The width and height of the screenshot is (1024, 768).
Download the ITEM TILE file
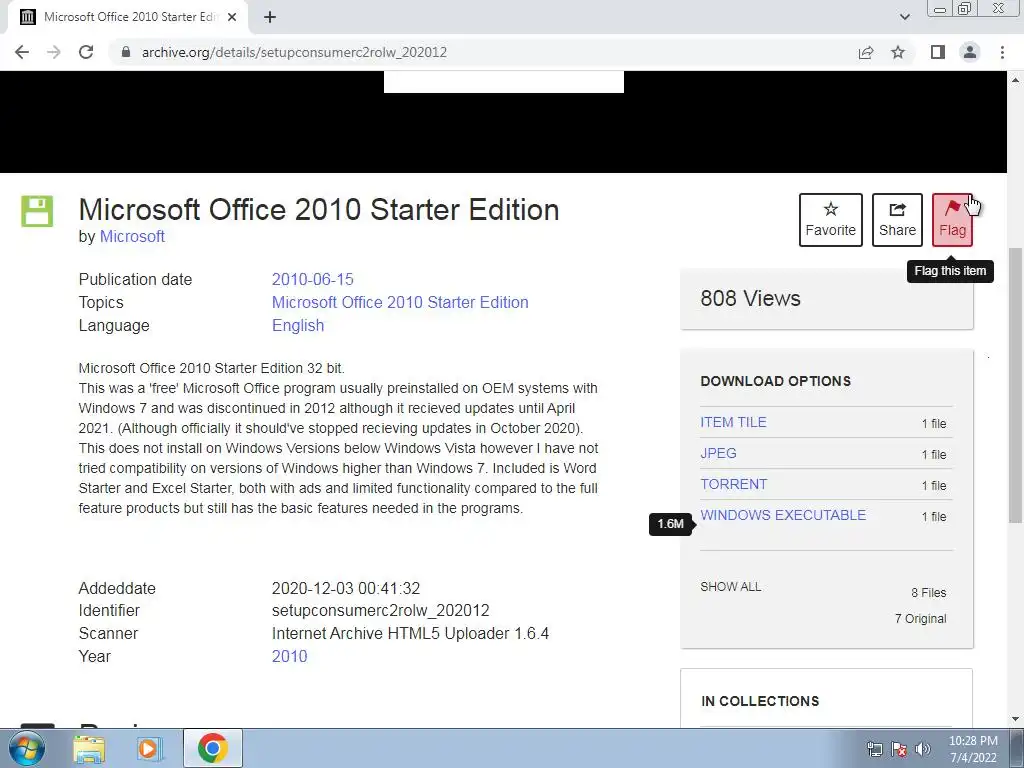click(733, 423)
